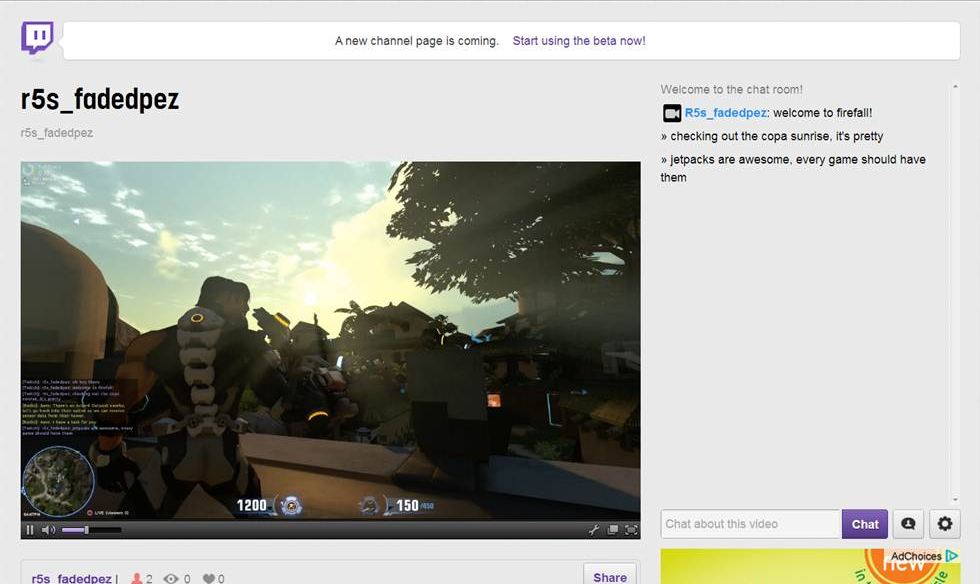Switch video to fullscreen mode

click(x=631, y=530)
